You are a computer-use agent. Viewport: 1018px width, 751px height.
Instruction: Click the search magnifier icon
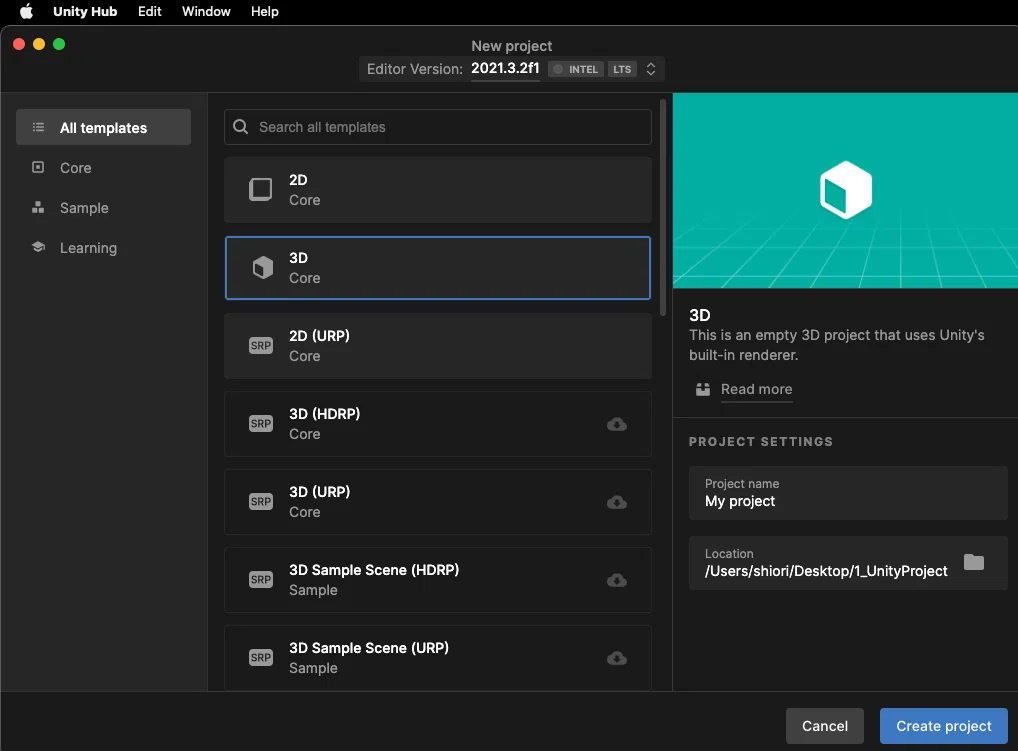coord(240,127)
